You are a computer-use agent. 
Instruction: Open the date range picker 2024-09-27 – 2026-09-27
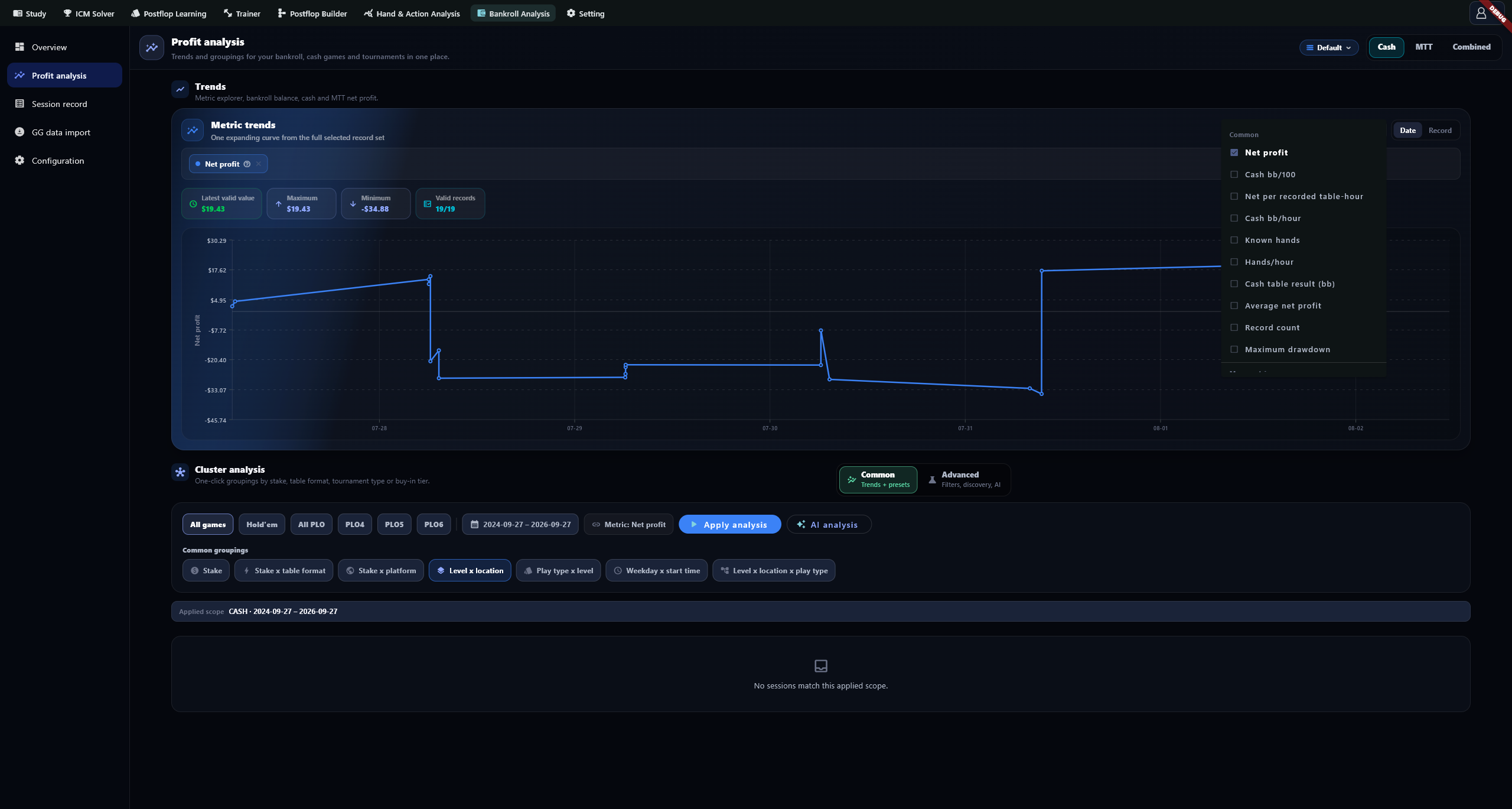coord(520,525)
